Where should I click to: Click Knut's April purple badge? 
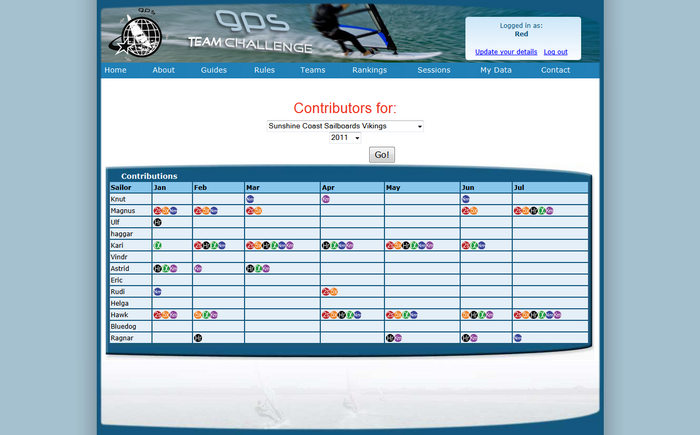(x=326, y=199)
